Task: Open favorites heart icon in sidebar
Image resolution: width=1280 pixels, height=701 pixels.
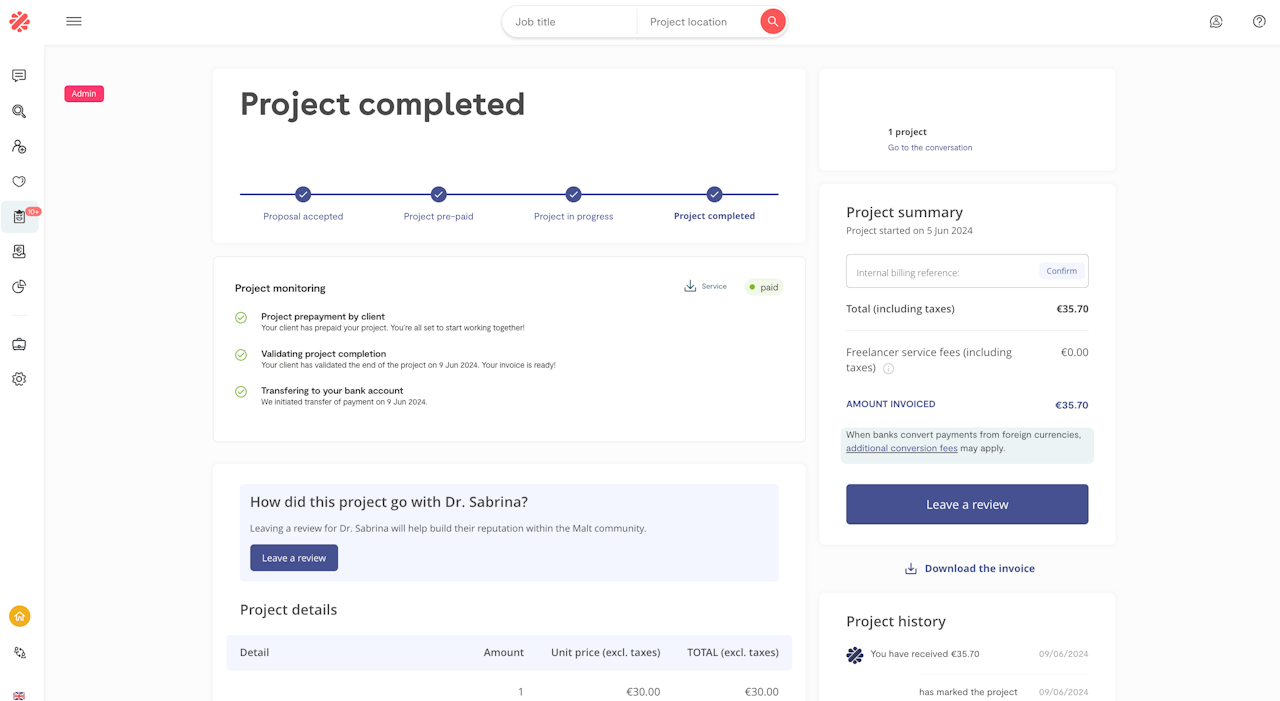Action: pyautogui.click(x=19, y=182)
